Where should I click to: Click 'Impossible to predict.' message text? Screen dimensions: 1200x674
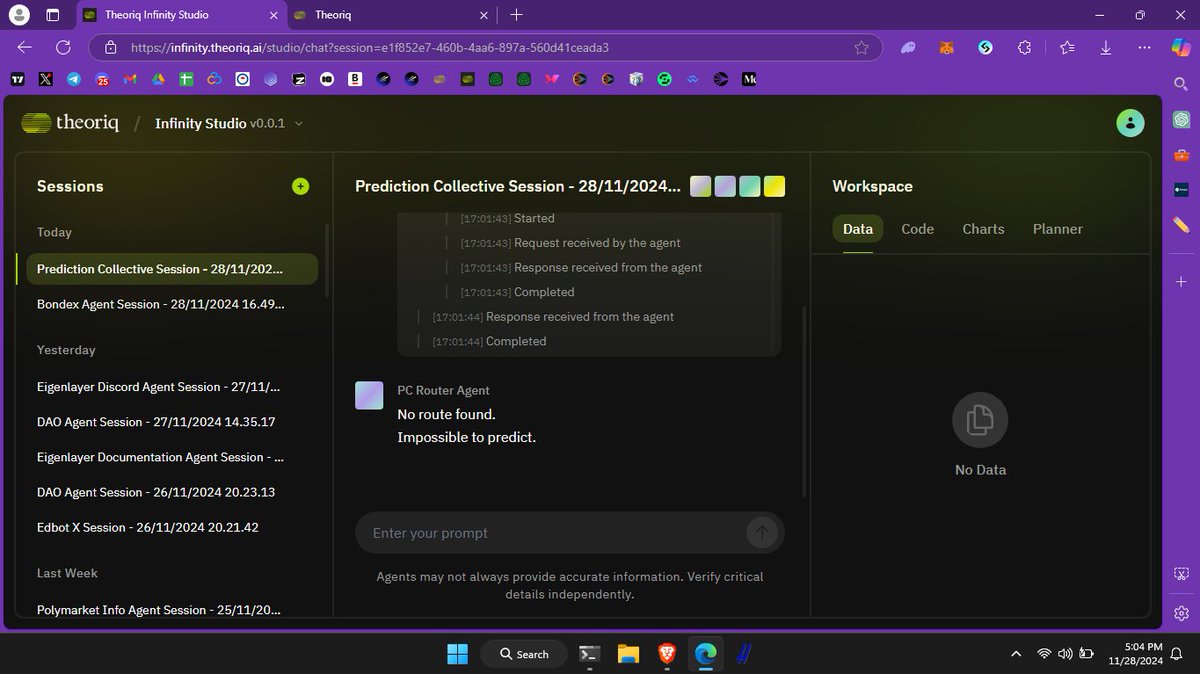pyautogui.click(x=467, y=437)
